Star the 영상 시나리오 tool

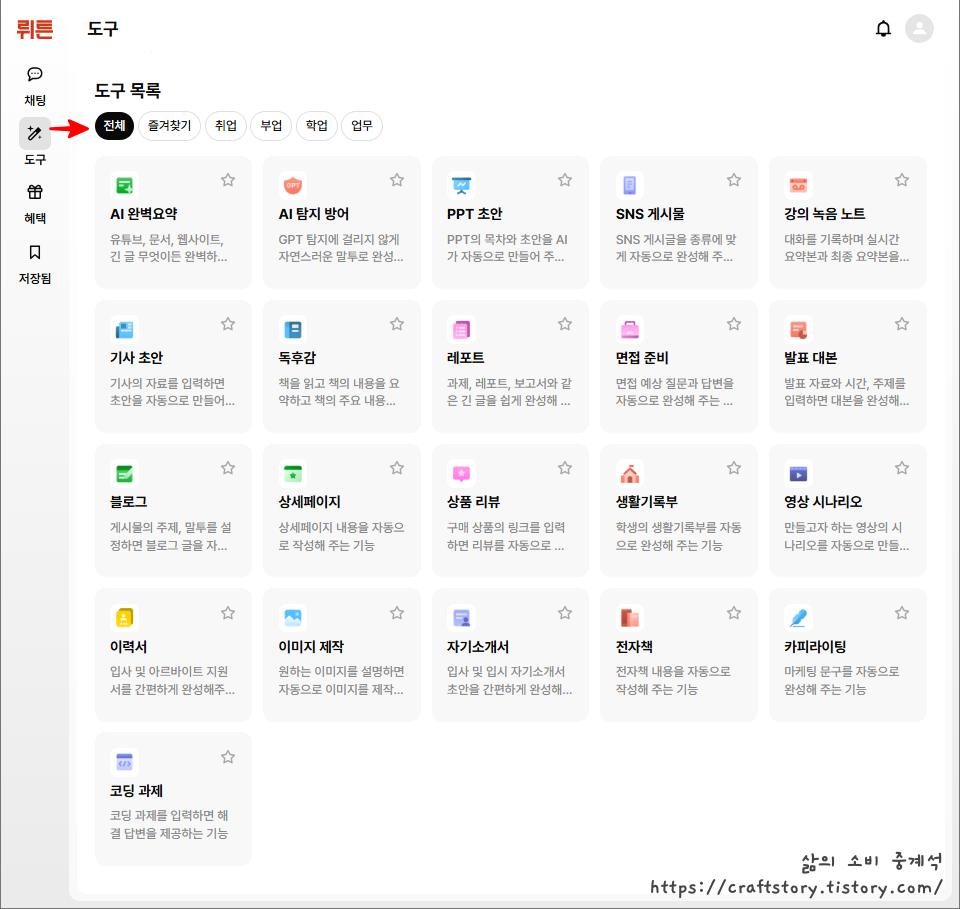tap(901, 468)
